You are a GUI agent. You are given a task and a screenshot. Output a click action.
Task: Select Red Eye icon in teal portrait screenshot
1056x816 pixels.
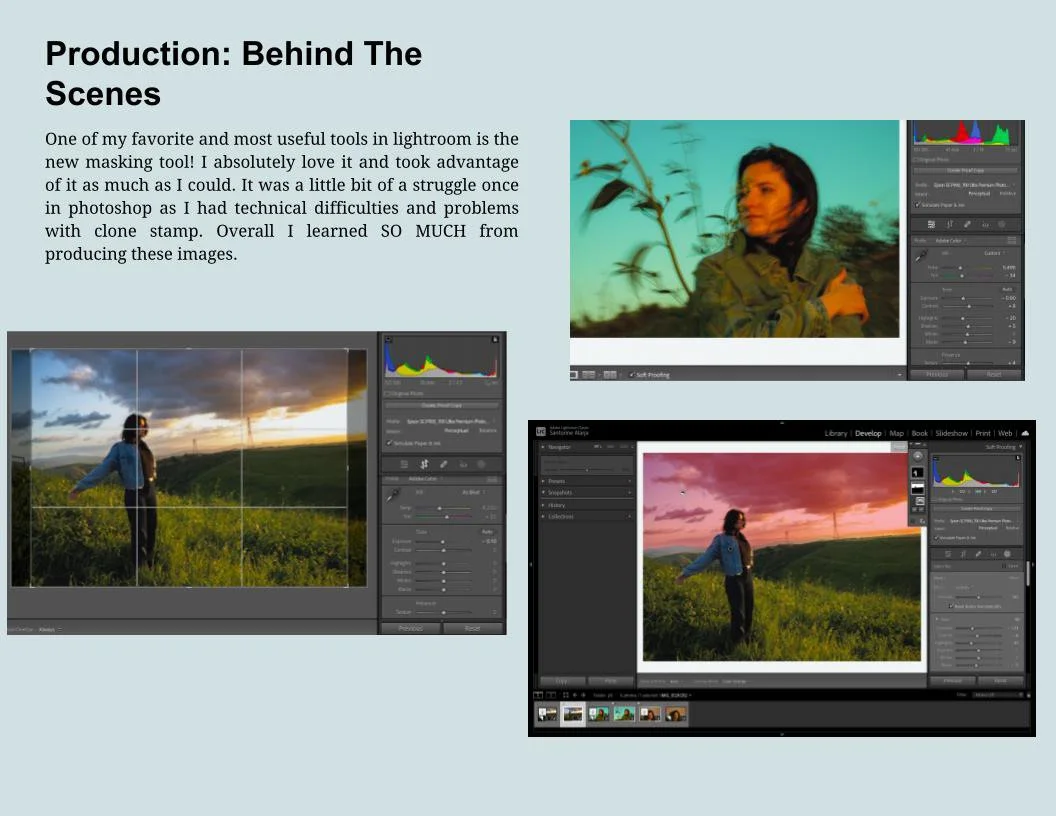(985, 225)
